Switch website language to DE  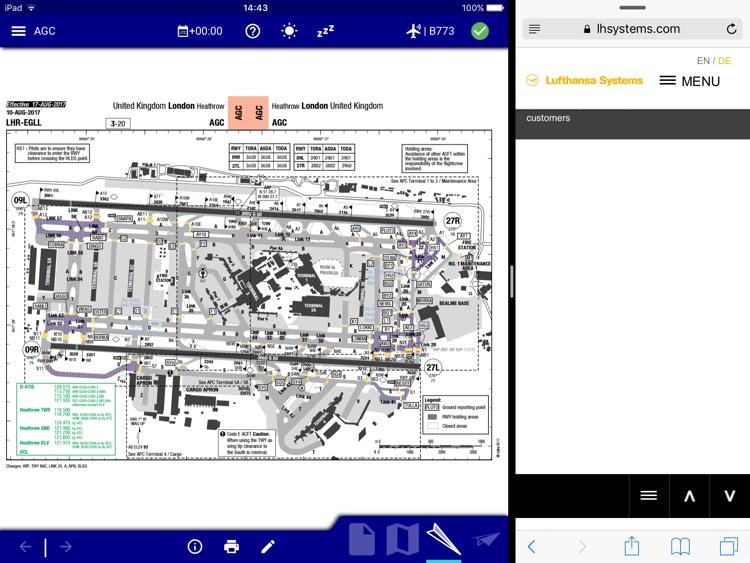point(724,61)
